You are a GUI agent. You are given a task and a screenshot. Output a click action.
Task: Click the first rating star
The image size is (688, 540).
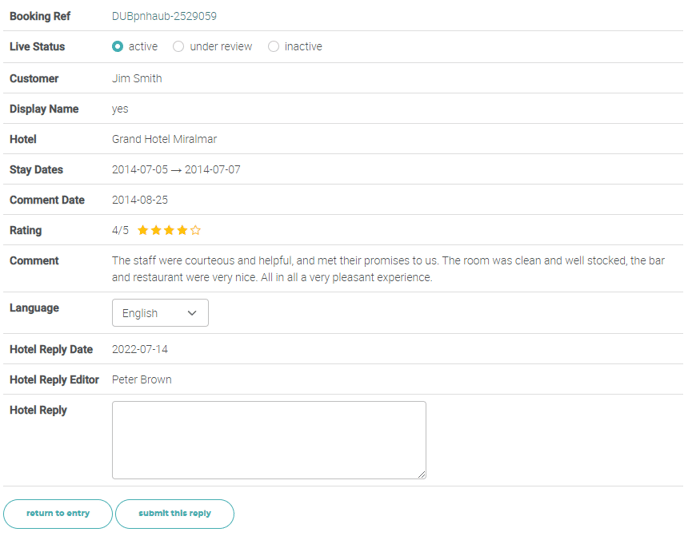(x=143, y=230)
